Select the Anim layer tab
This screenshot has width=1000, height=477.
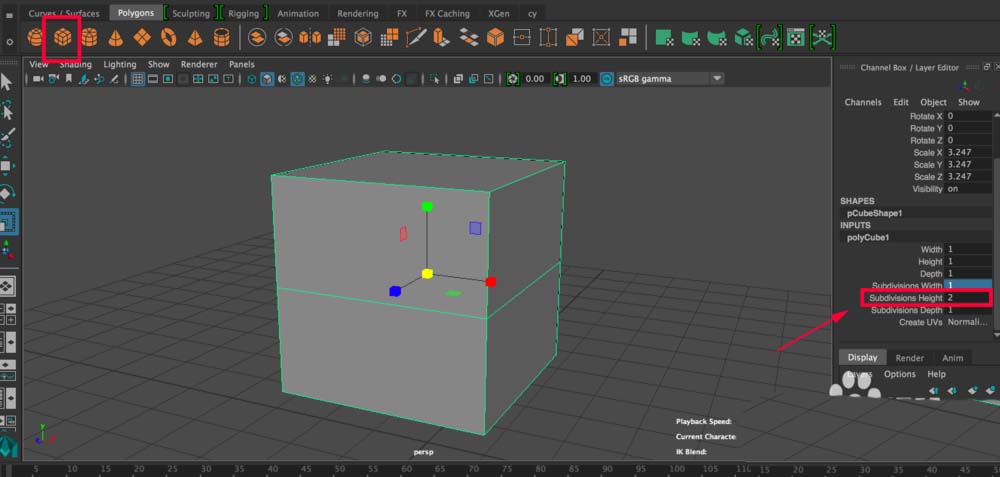953,358
